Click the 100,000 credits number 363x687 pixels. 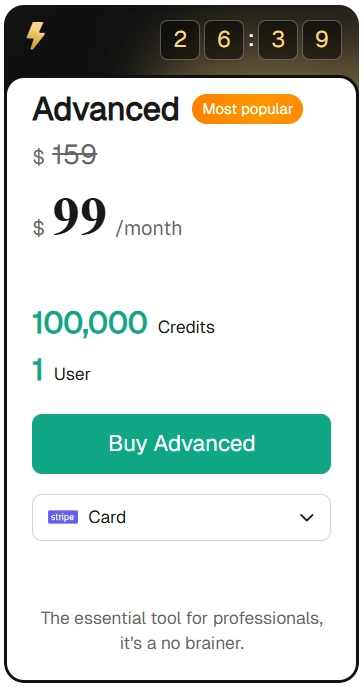click(x=89, y=322)
